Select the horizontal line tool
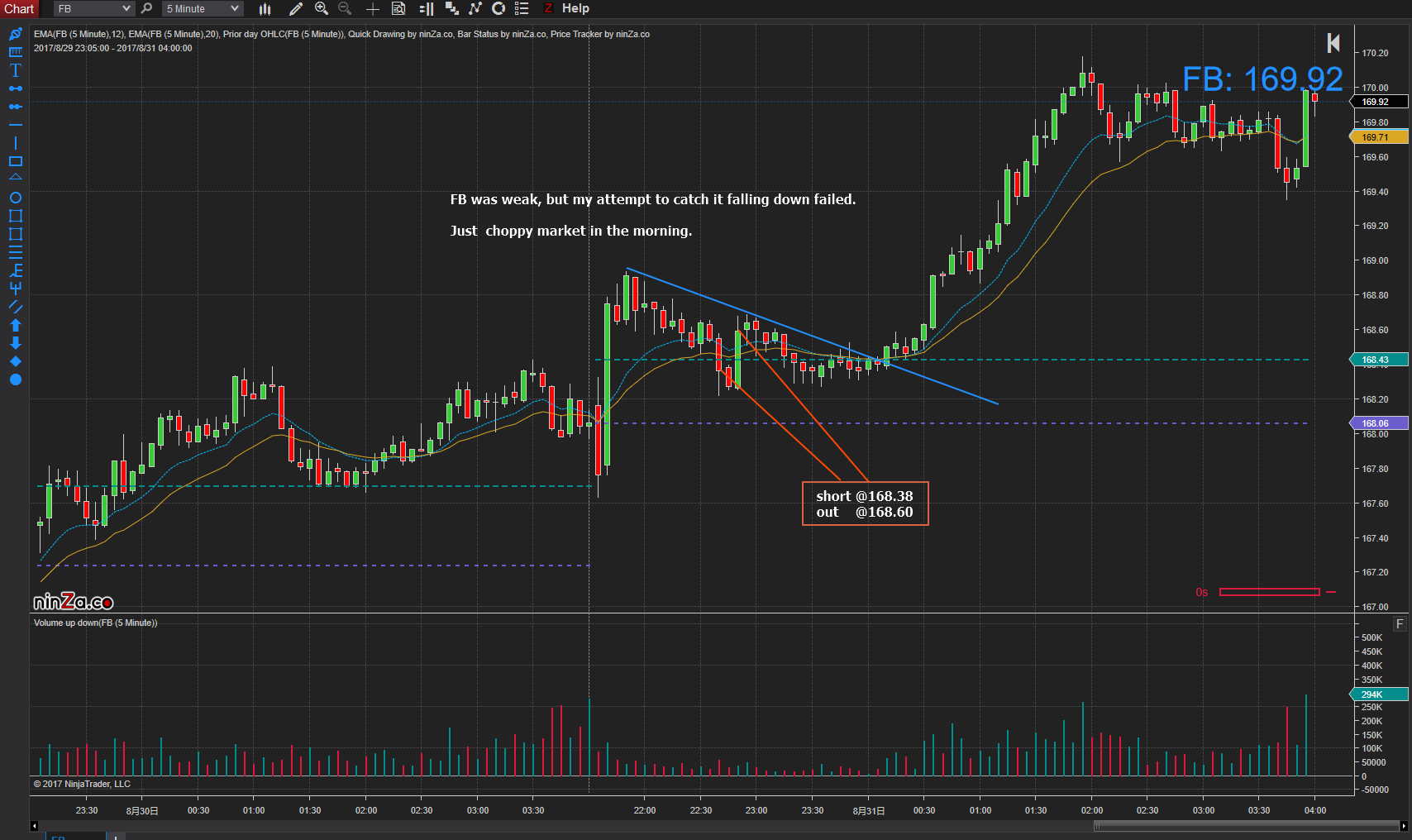This screenshot has width=1412, height=840. (x=15, y=125)
